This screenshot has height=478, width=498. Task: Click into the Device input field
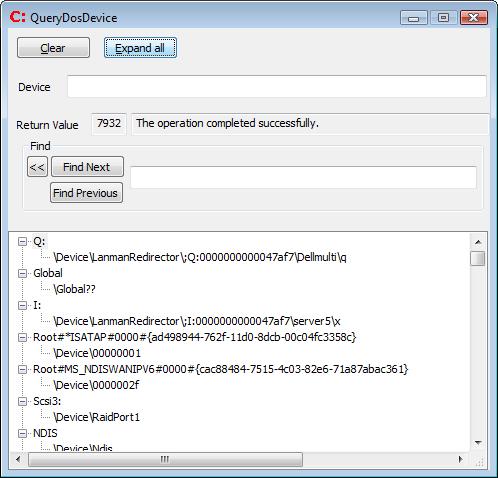point(277,86)
